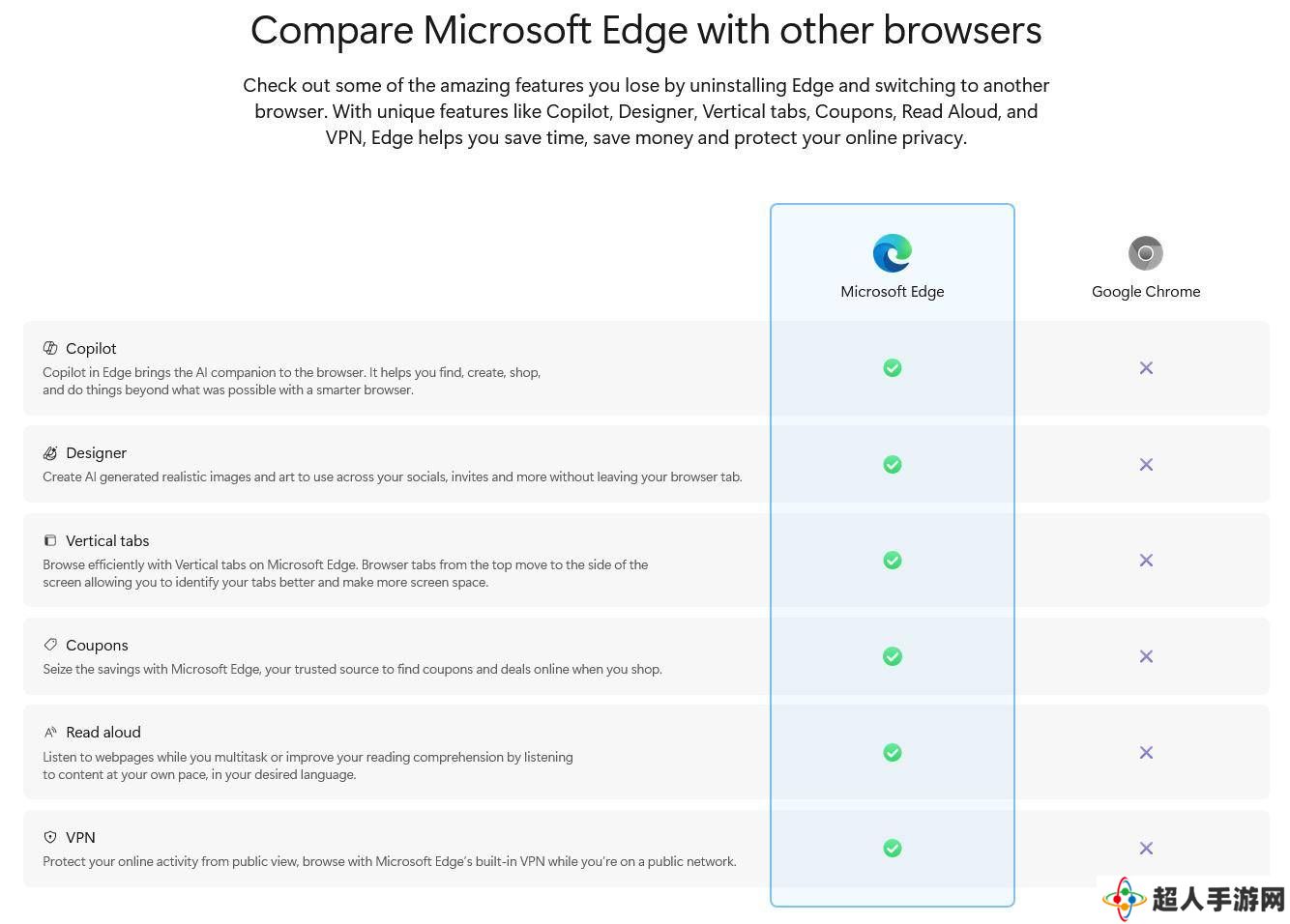
Task: Click the watermark logo in bottom corner
Action: pyautogui.click(x=1195, y=899)
